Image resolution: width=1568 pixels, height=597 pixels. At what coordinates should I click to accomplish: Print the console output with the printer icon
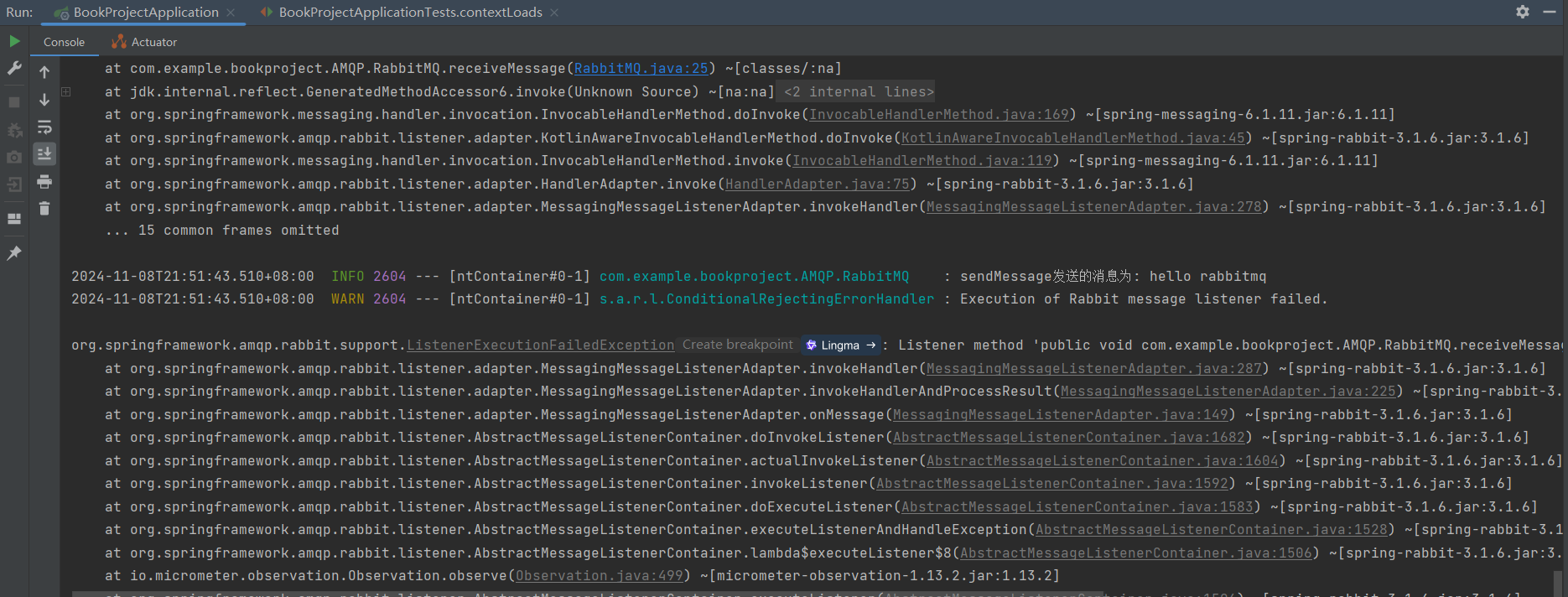point(44,181)
